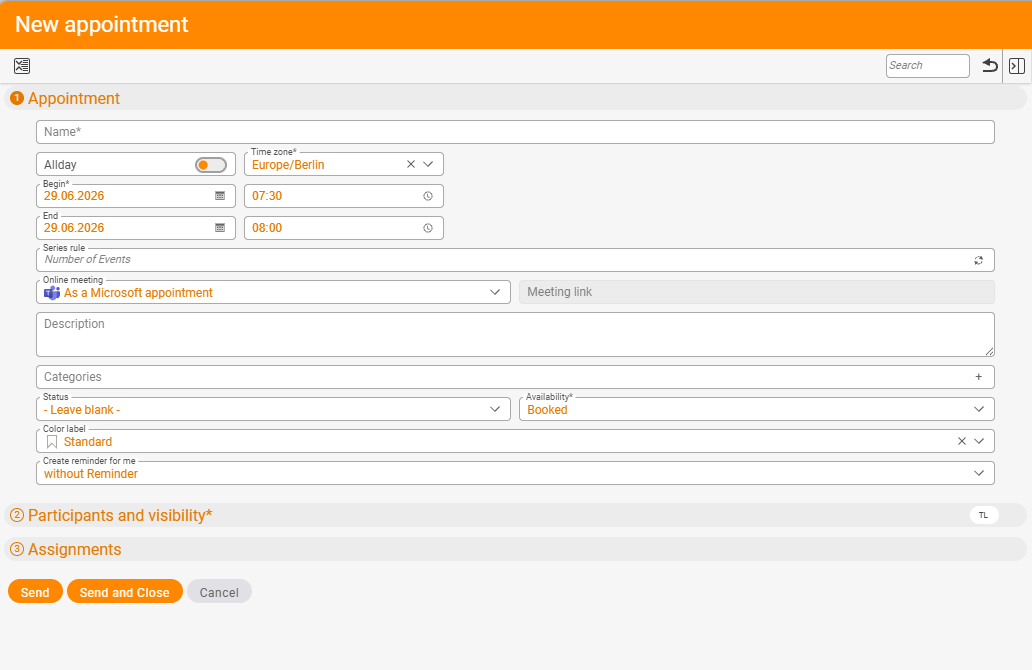Click the Categories field

click(515, 377)
